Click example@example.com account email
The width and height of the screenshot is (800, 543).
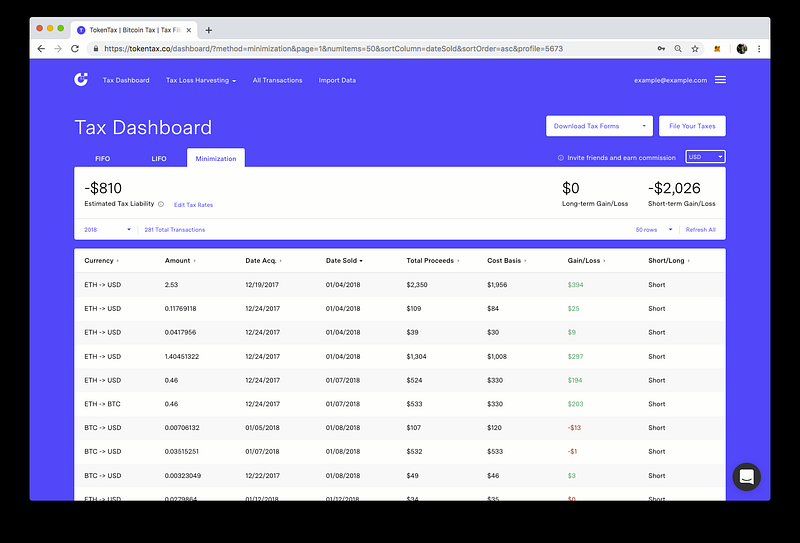click(x=670, y=80)
